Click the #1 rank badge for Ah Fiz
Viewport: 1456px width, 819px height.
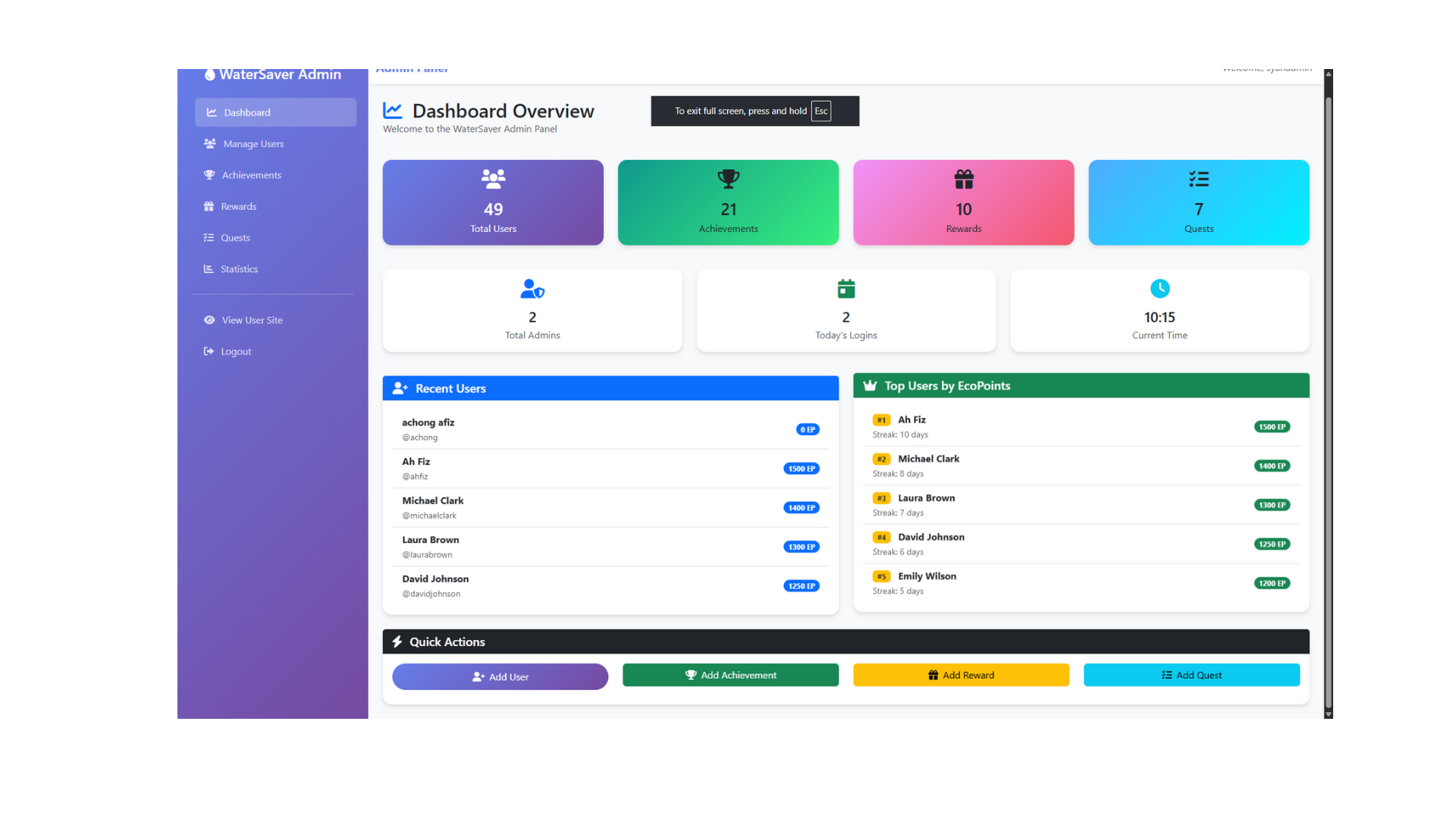point(881,419)
